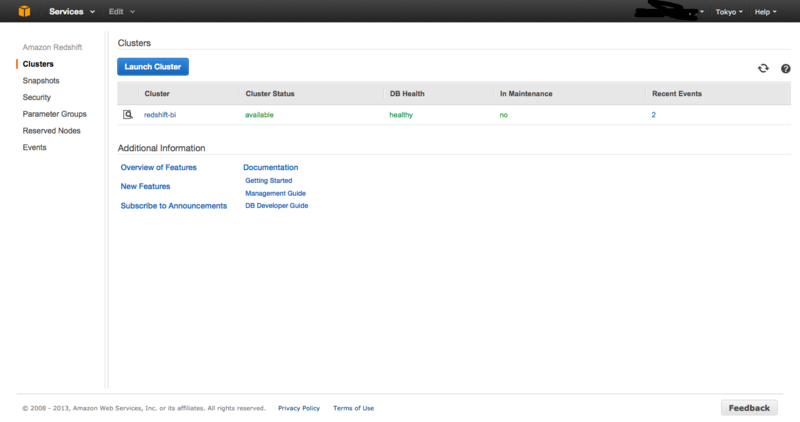The image size is (800, 422).
Task: Open the Getting Started guide
Action: click(x=268, y=181)
